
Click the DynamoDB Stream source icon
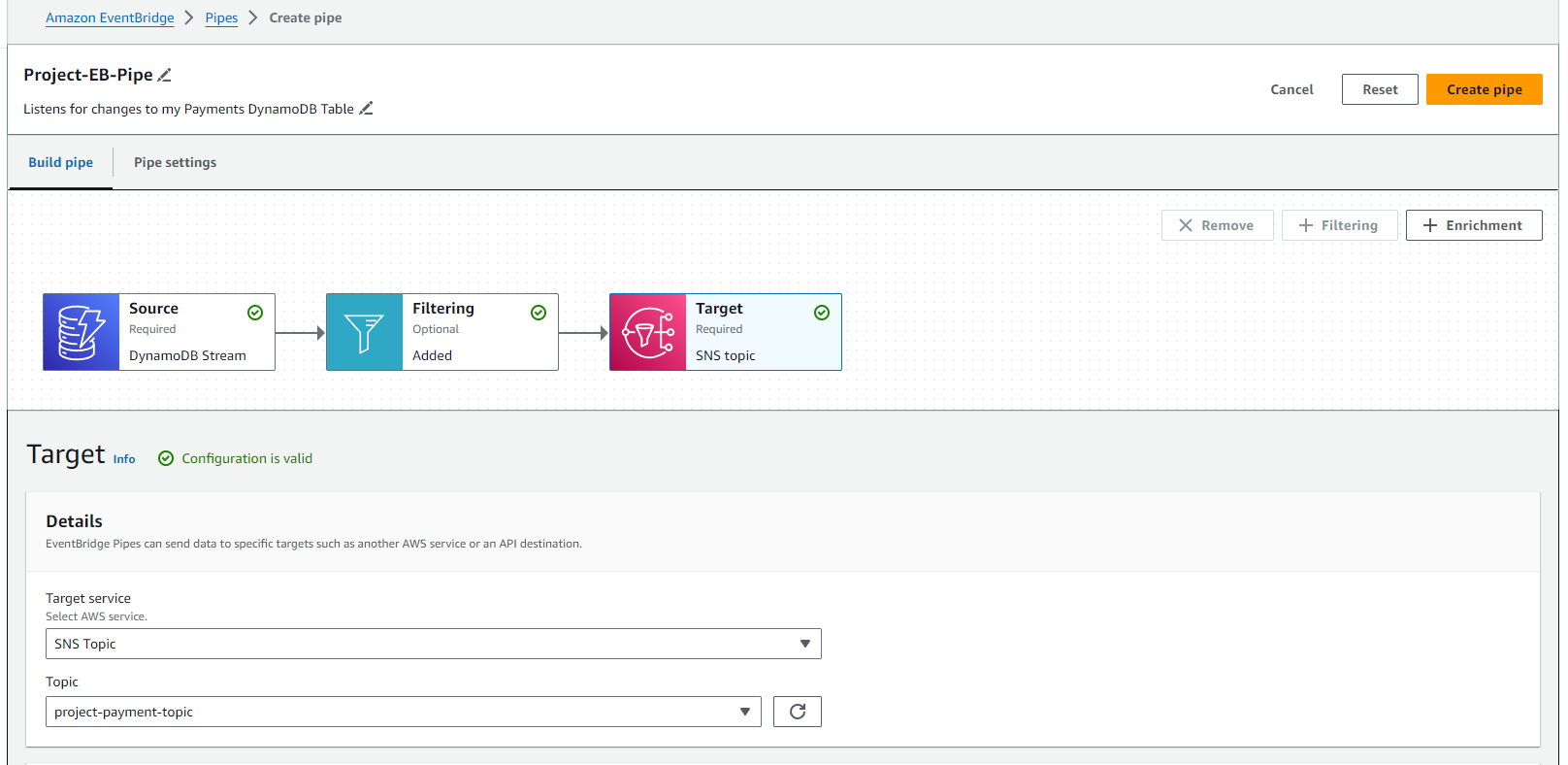point(82,332)
